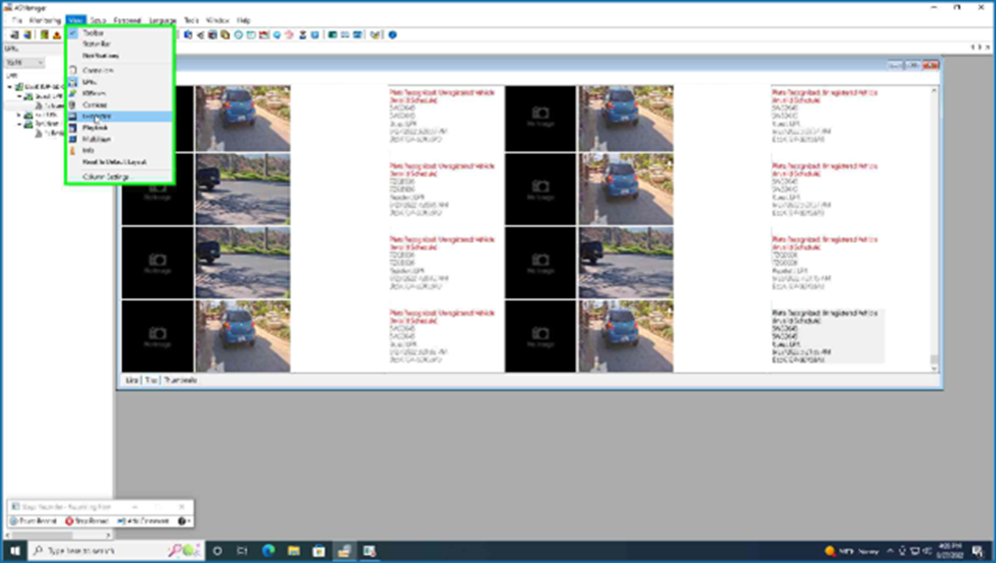Choose Playback from the View menu
The width and height of the screenshot is (996, 563).
94,128
